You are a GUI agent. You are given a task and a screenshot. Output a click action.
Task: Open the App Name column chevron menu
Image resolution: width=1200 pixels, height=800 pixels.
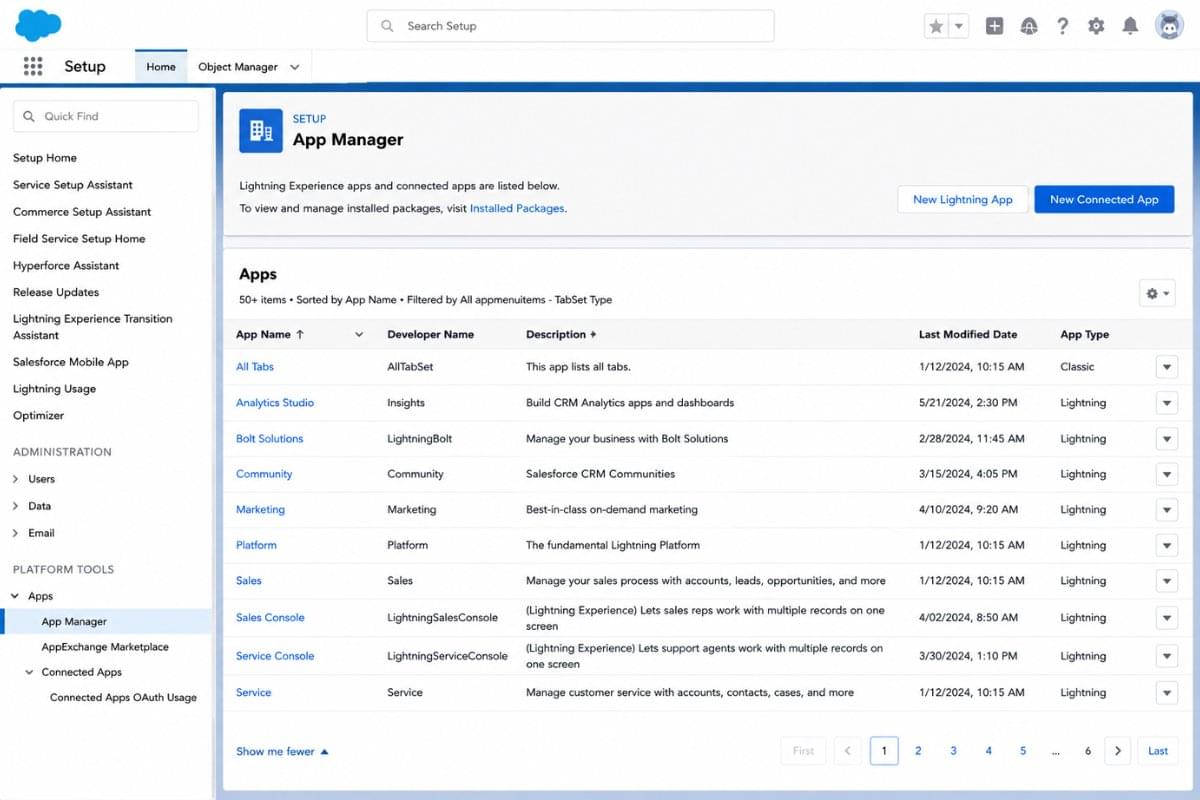(x=359, y=334)
